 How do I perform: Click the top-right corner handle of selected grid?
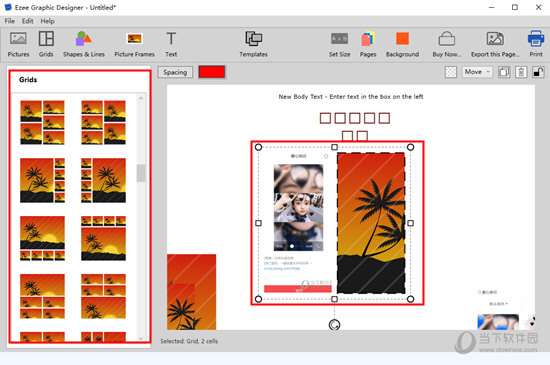point(410,147)
